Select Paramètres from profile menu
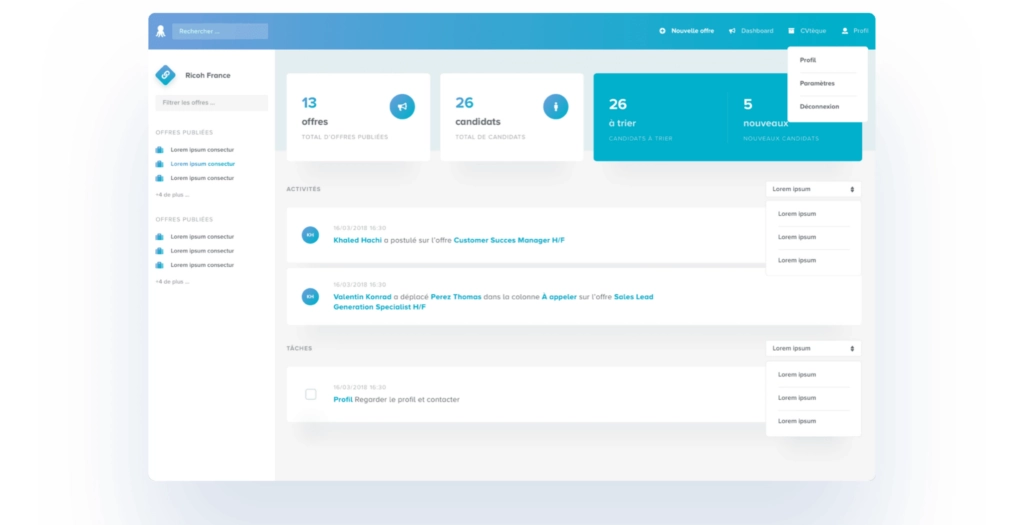 tap(817, 83)
